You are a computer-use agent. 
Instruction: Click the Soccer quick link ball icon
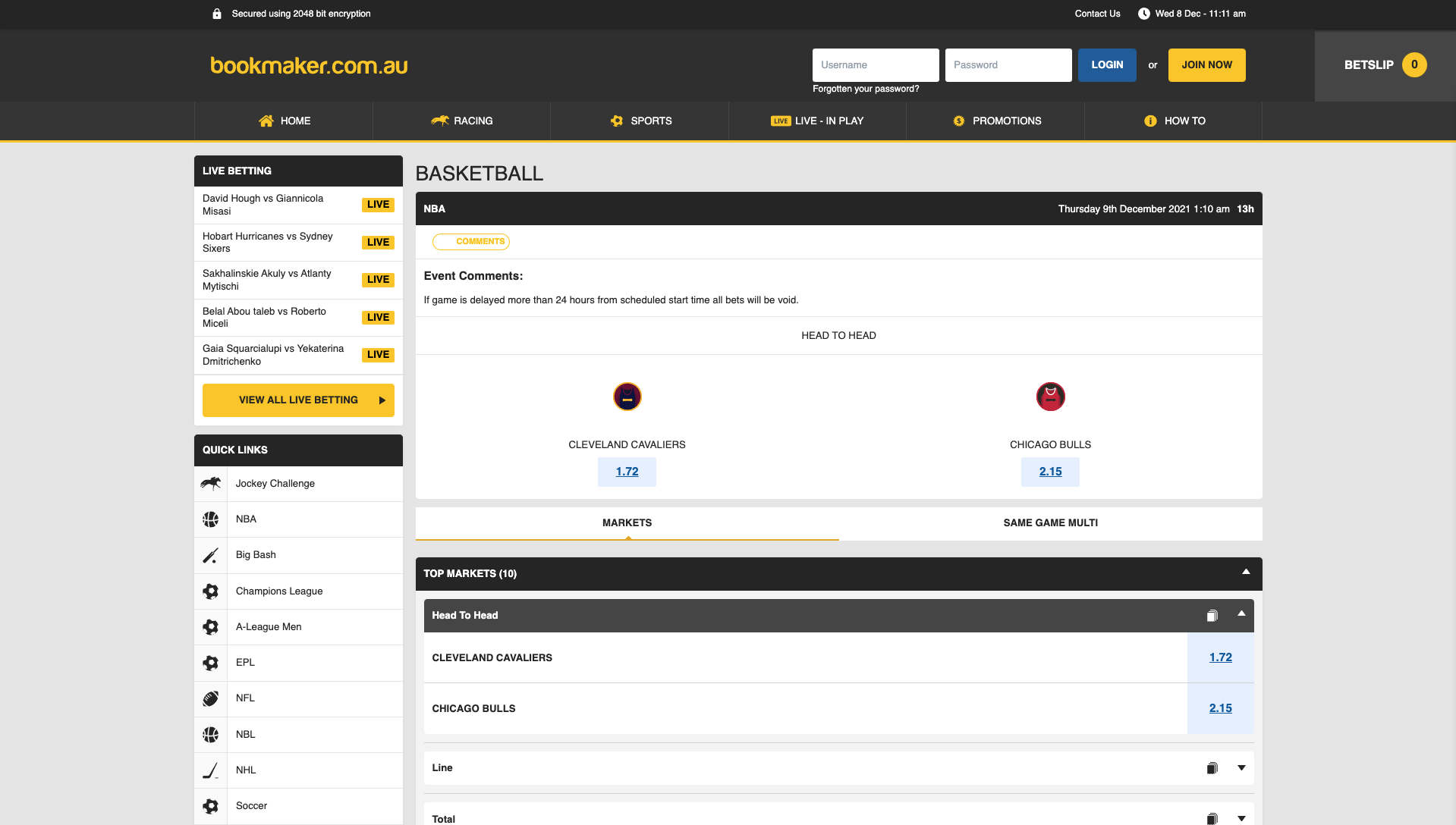coord(211,806)
